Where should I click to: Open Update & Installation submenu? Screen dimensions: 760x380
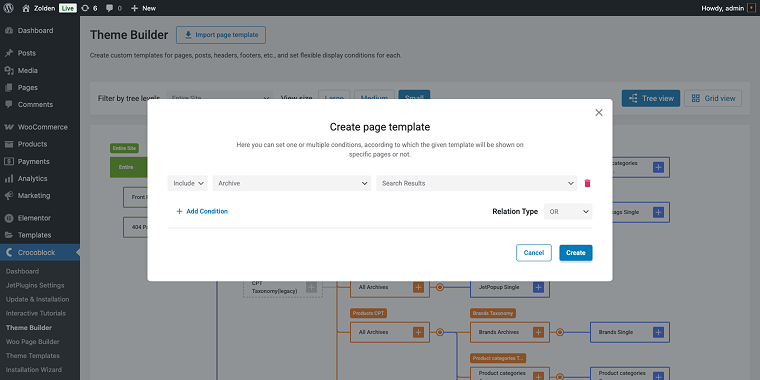(37, 300)
